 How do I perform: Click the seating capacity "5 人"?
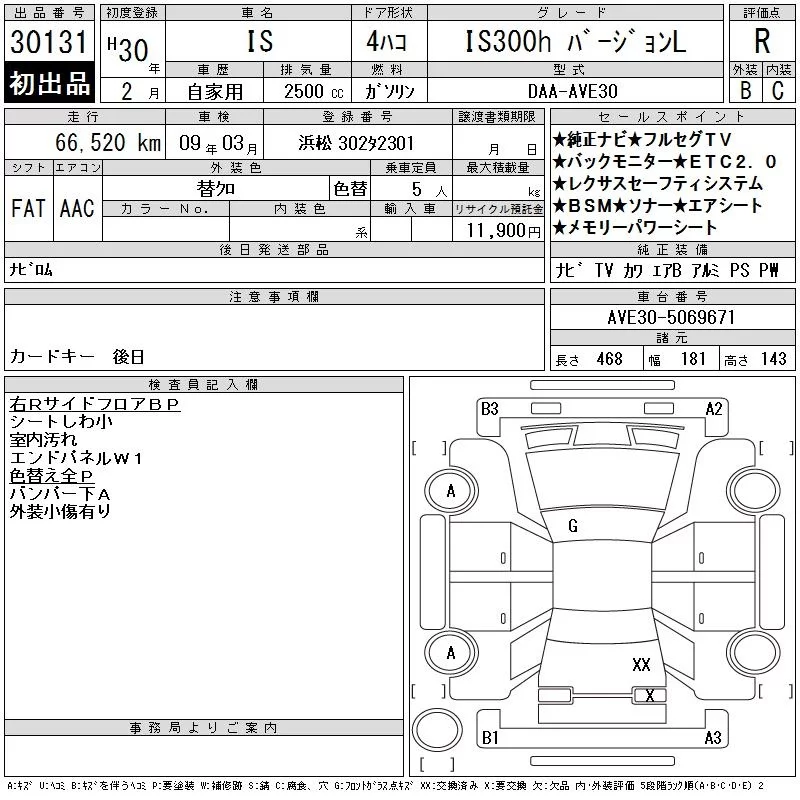tap(429, 190)
